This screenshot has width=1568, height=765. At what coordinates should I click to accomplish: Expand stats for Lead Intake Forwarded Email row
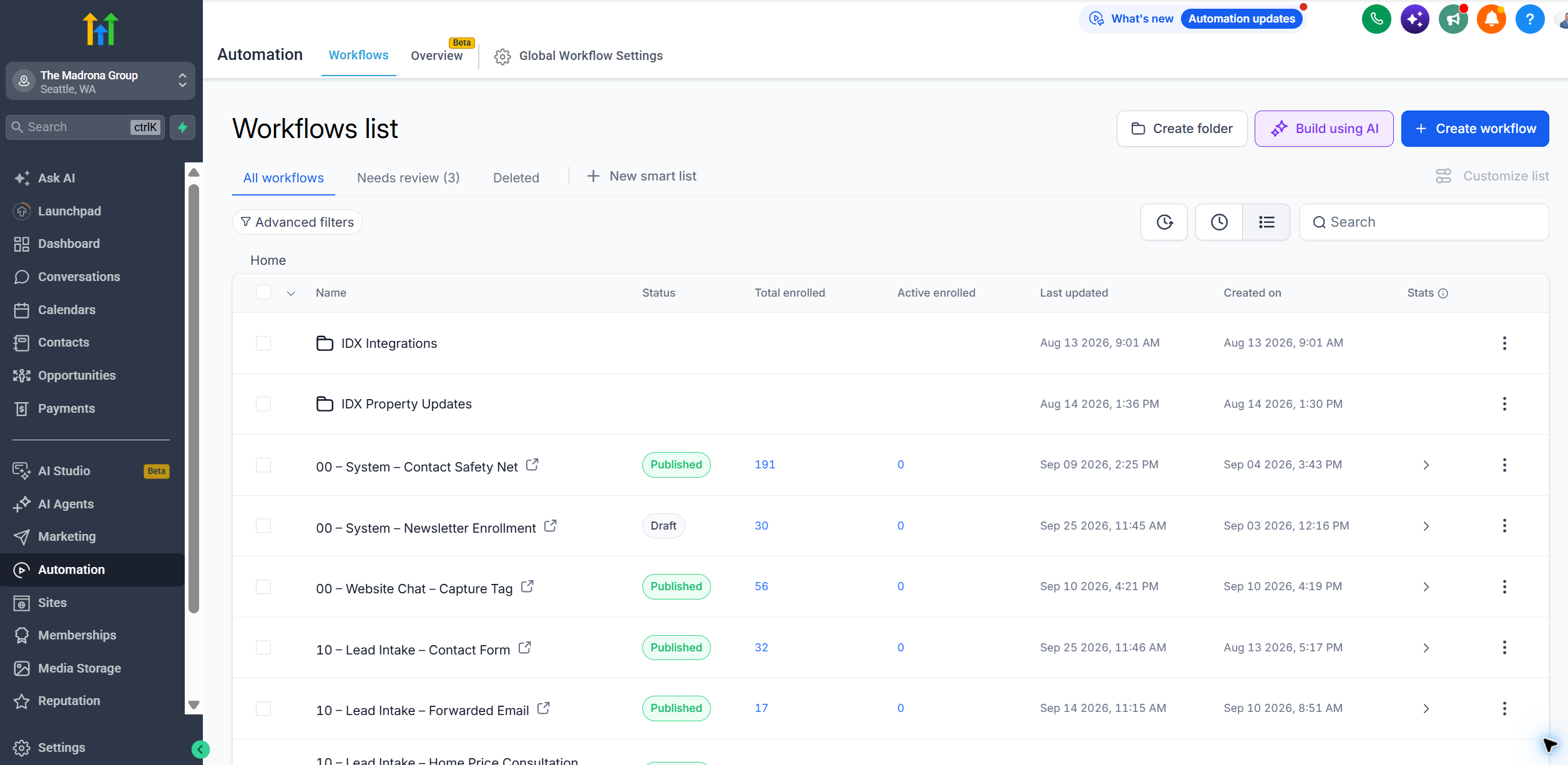pyautogui.click(x=1426, y=709)
